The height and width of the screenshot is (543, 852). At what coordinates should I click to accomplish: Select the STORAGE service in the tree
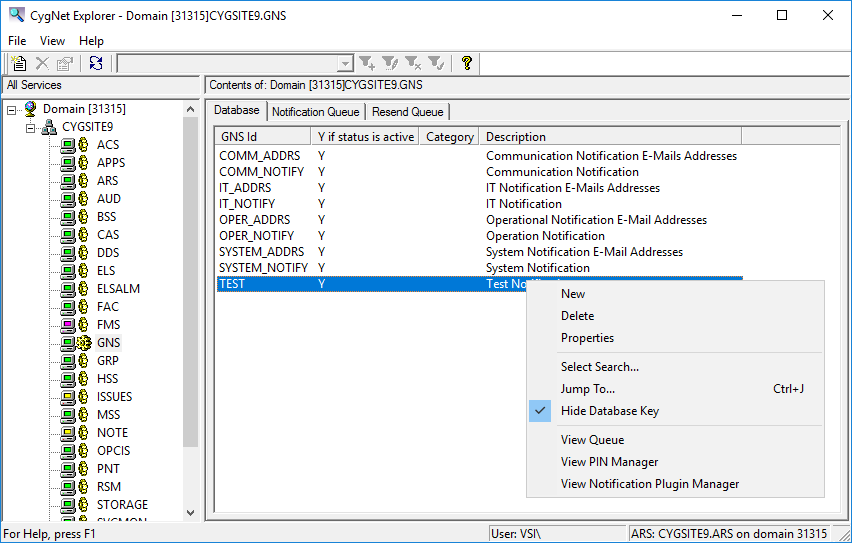point(122,505)
